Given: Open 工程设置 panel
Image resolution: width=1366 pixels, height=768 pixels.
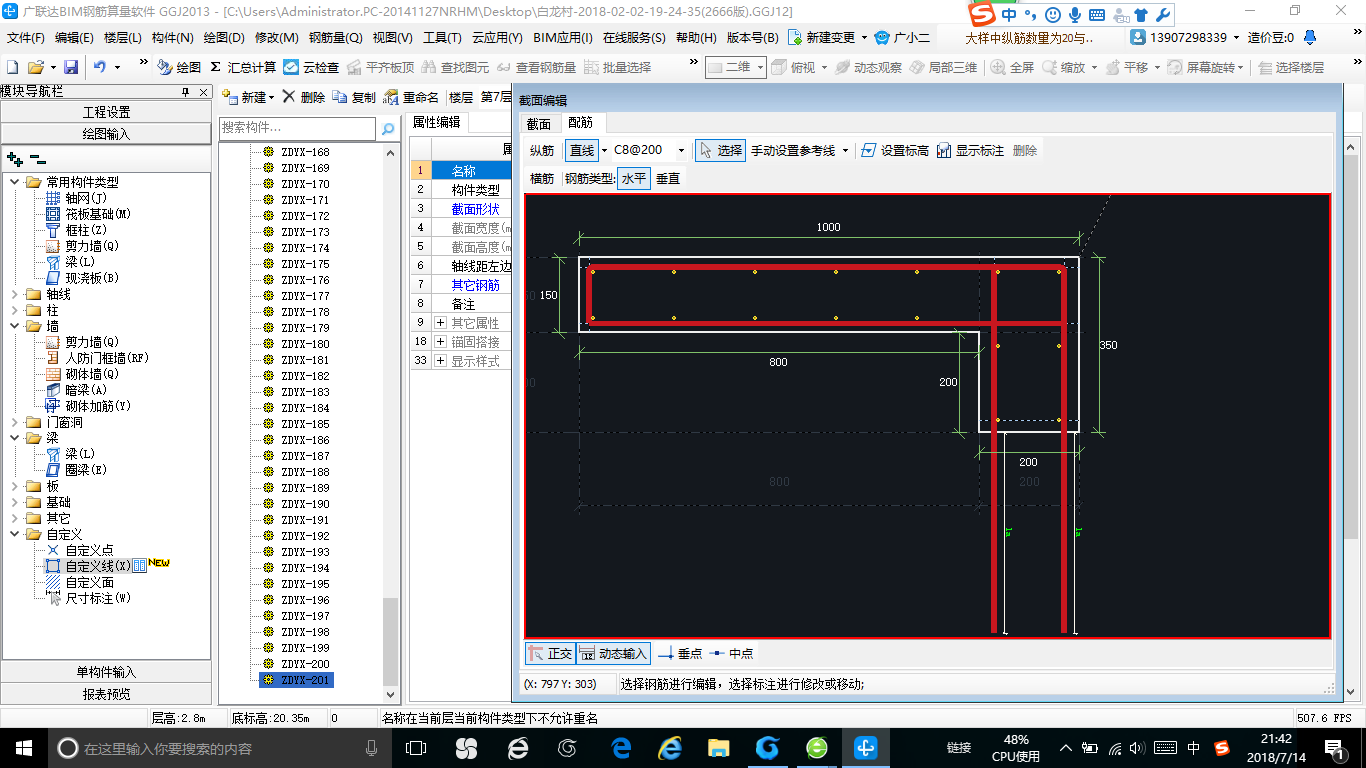Looking at the screenshot, I should coord(106,112).
